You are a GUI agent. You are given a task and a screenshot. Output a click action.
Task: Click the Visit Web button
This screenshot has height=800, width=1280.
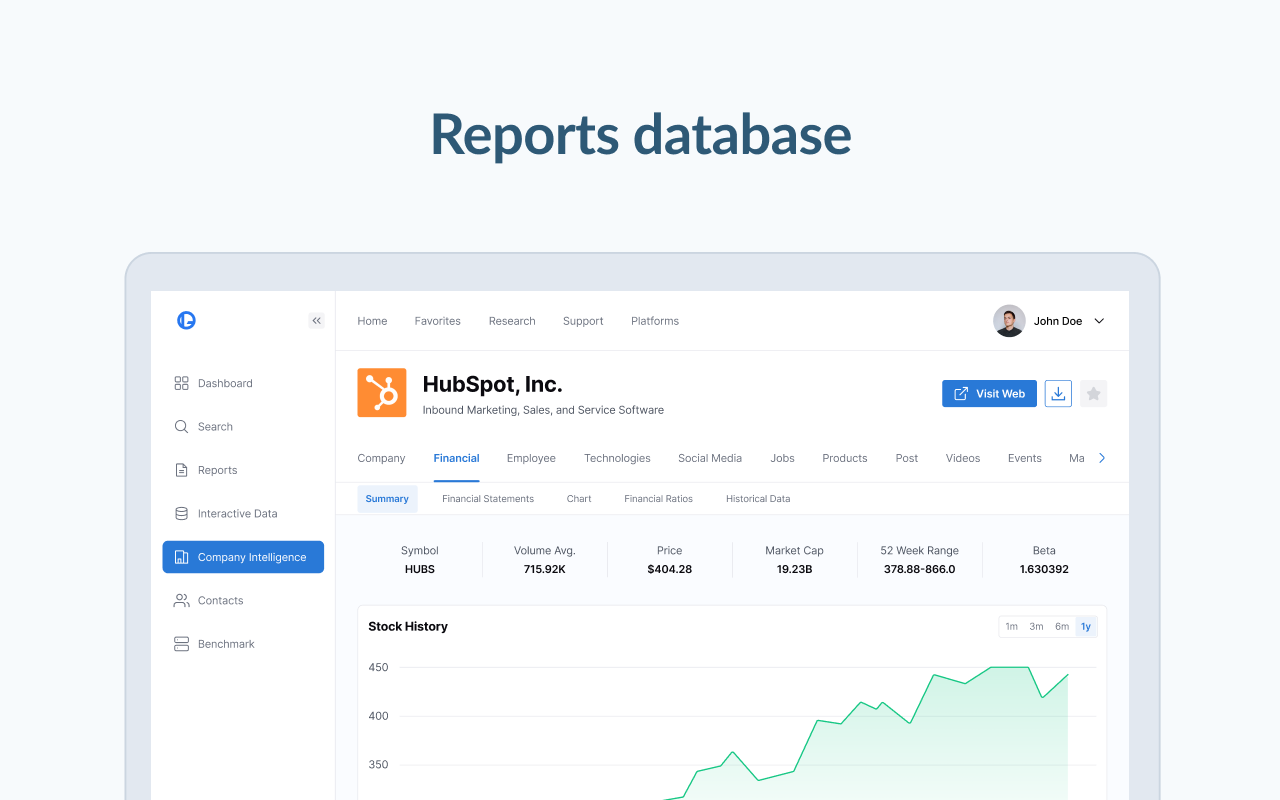coord(989,394)
